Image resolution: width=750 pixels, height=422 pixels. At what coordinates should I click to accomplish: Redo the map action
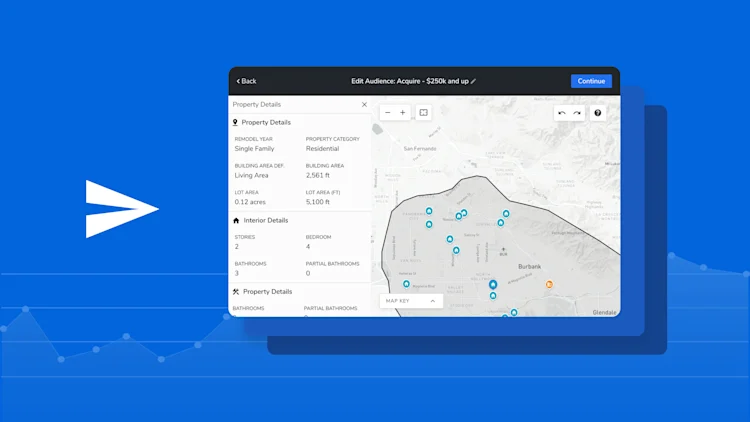[577, 113]
